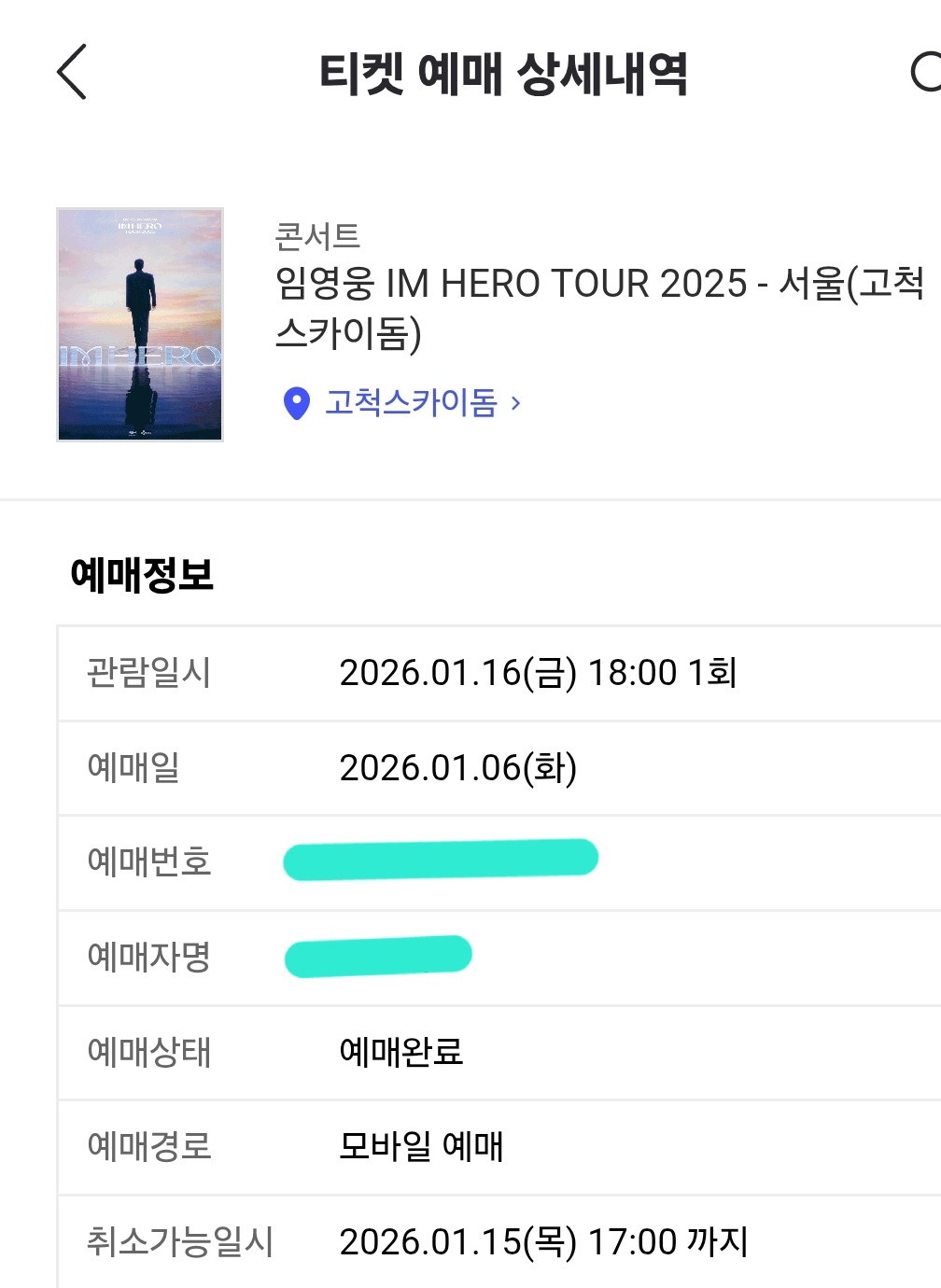The height and width of the screenshot is (1288, 941).
Task: Click the blue location pin icon
Action: 296,403
